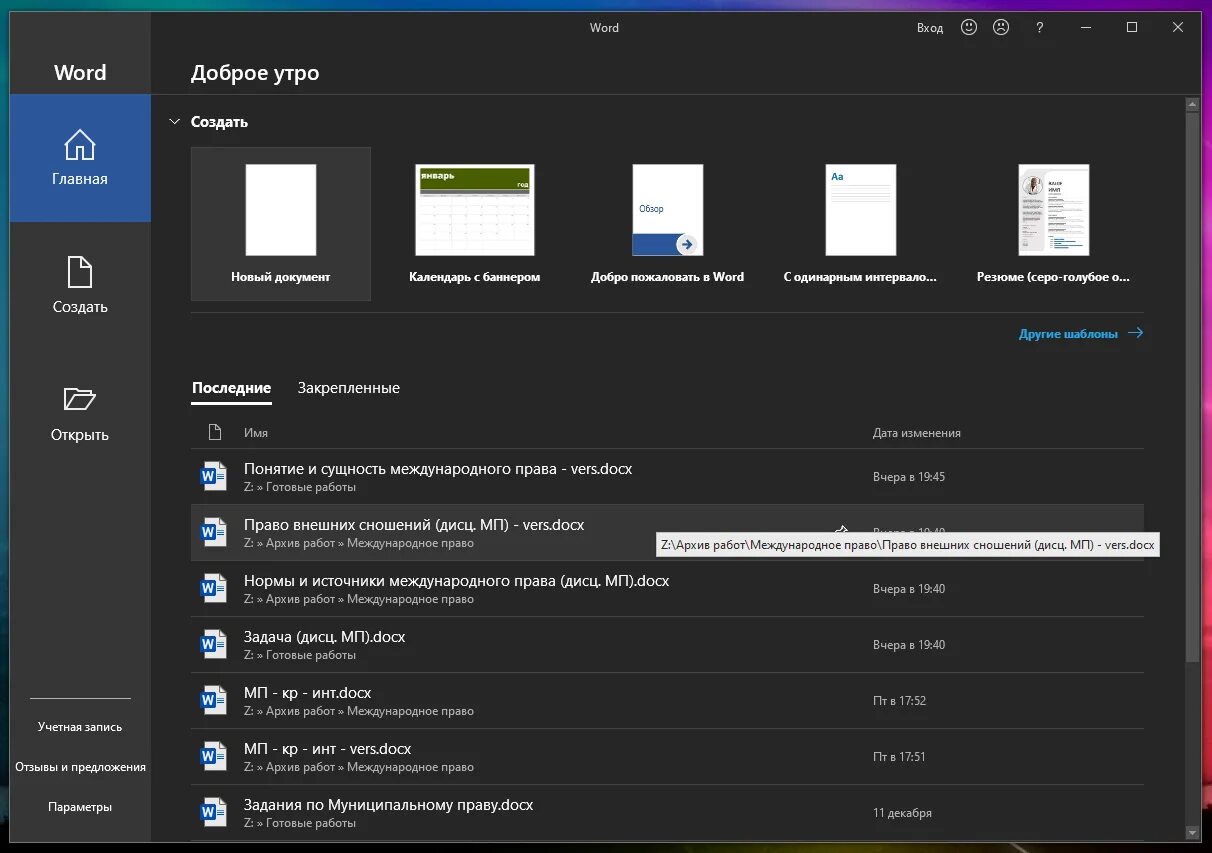Click Word icon of Нормы и источники document
Viewport: 1212px width, 853px height.
[214, 589]
